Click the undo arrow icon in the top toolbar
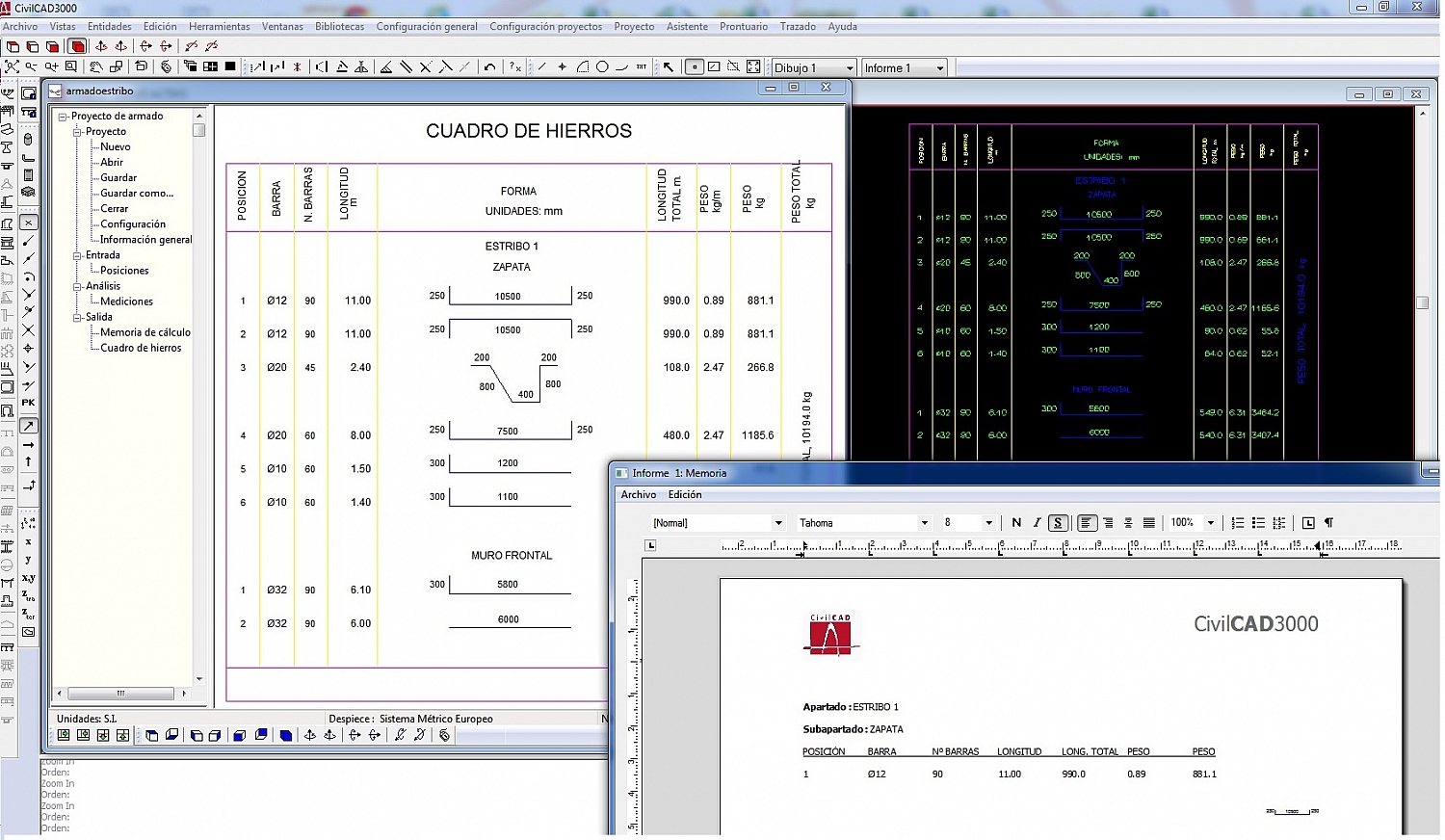 [489, 67]
